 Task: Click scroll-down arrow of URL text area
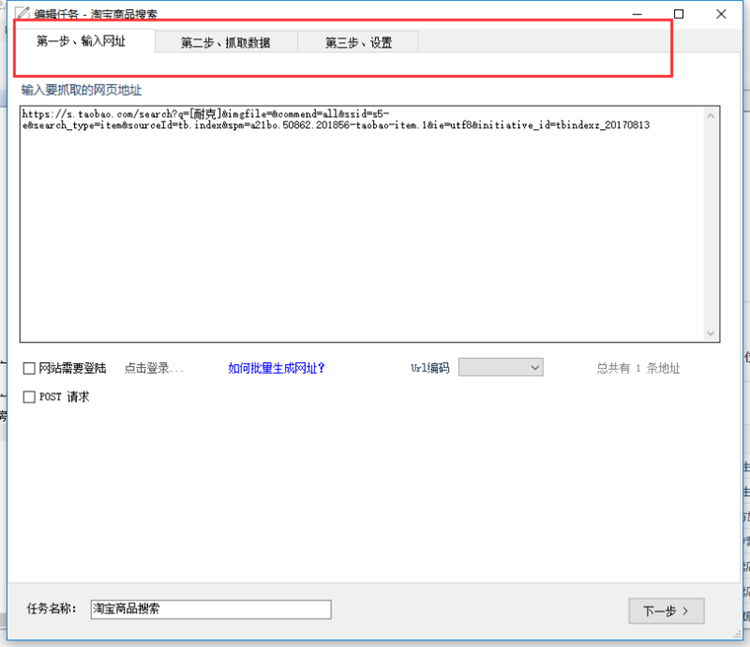[x=711, y=333]
